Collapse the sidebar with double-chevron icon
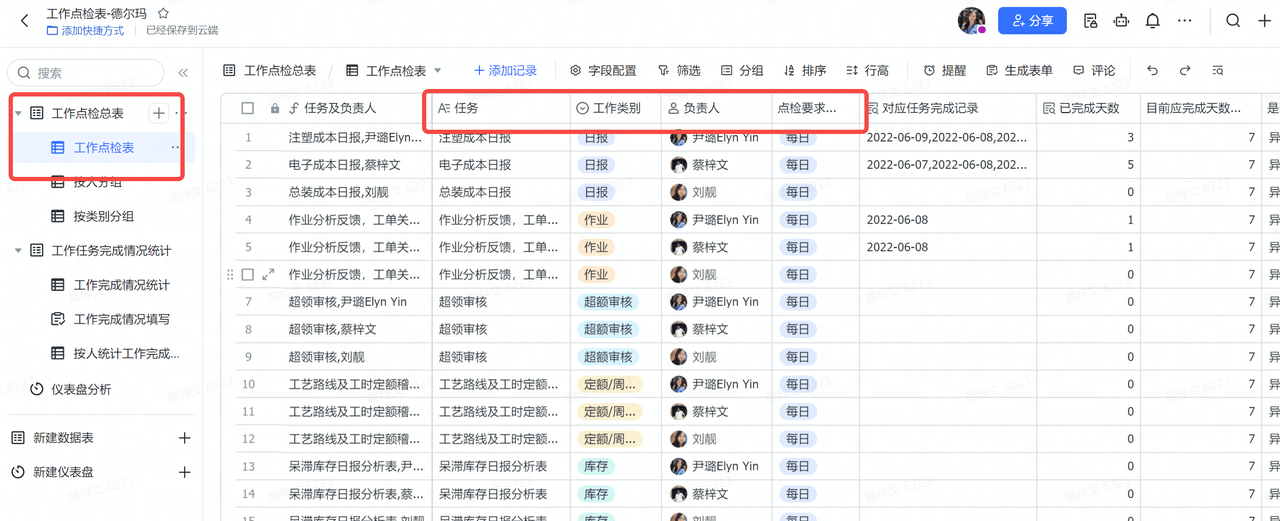 pos(183,73)
